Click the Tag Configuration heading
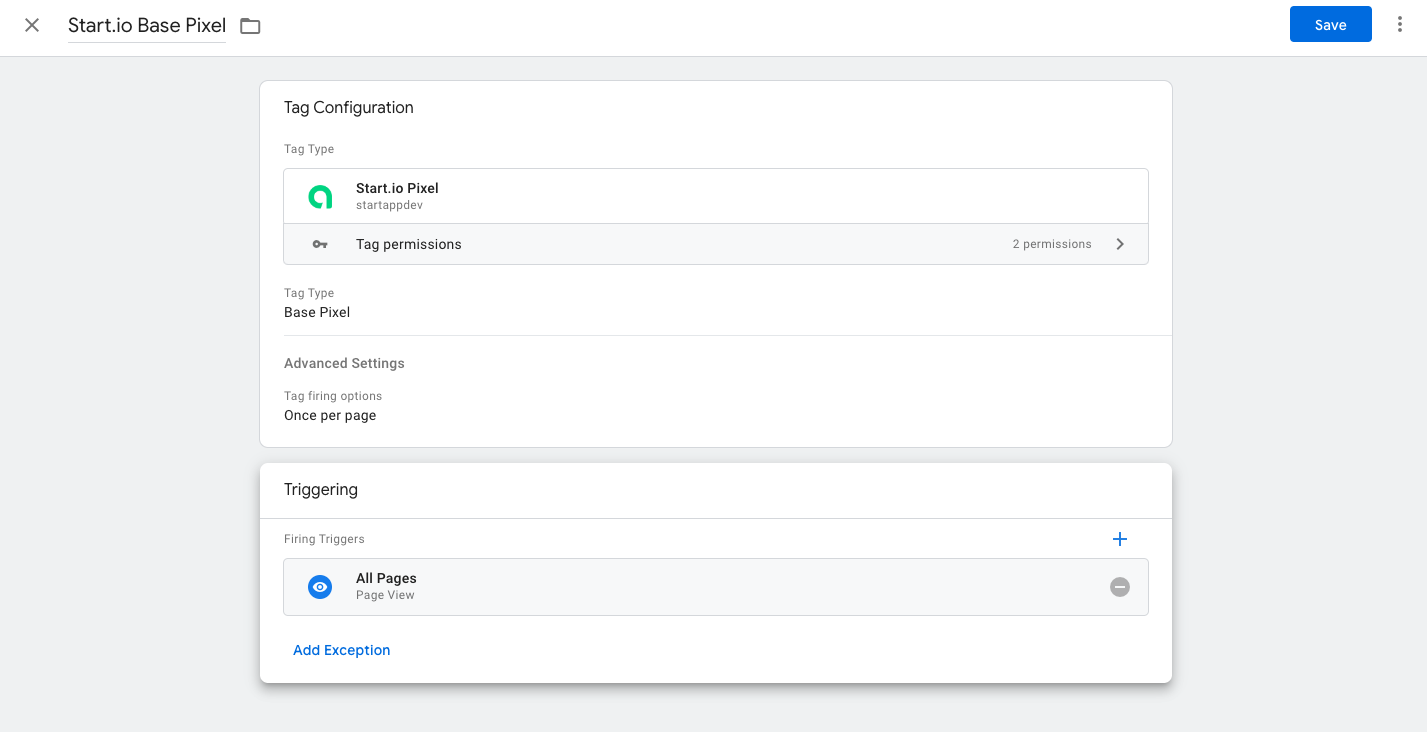 349,107
